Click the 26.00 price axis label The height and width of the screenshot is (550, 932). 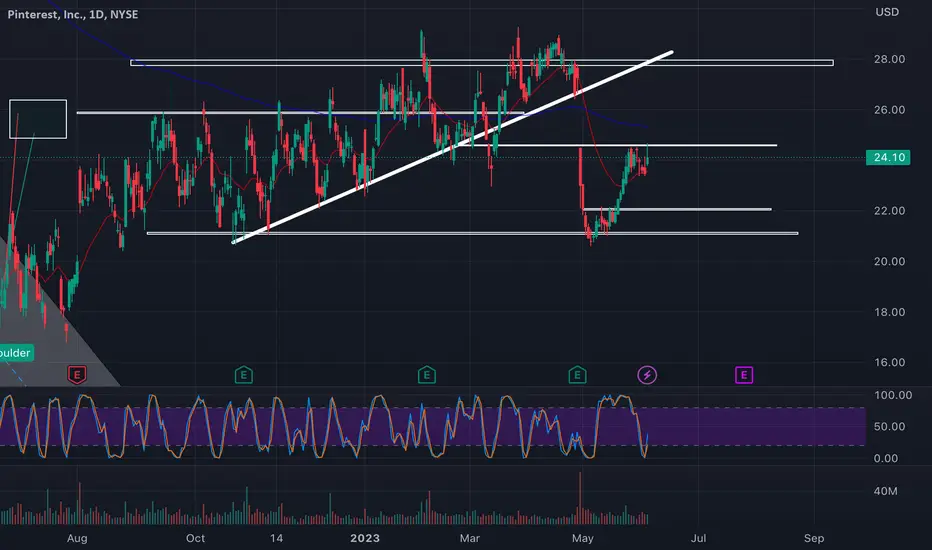pyautogui.click(x=889, y=109)
